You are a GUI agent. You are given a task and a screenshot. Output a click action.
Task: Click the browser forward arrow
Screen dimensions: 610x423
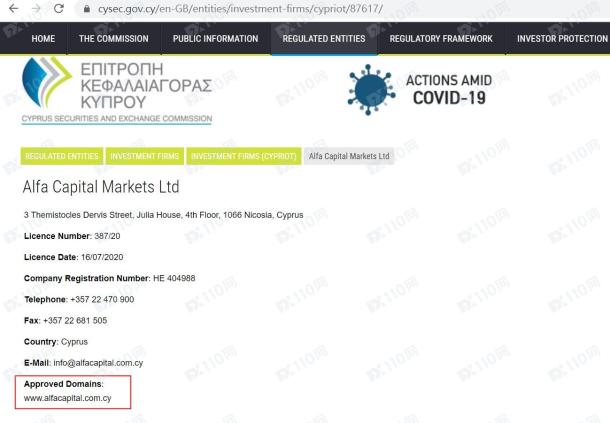36,8
